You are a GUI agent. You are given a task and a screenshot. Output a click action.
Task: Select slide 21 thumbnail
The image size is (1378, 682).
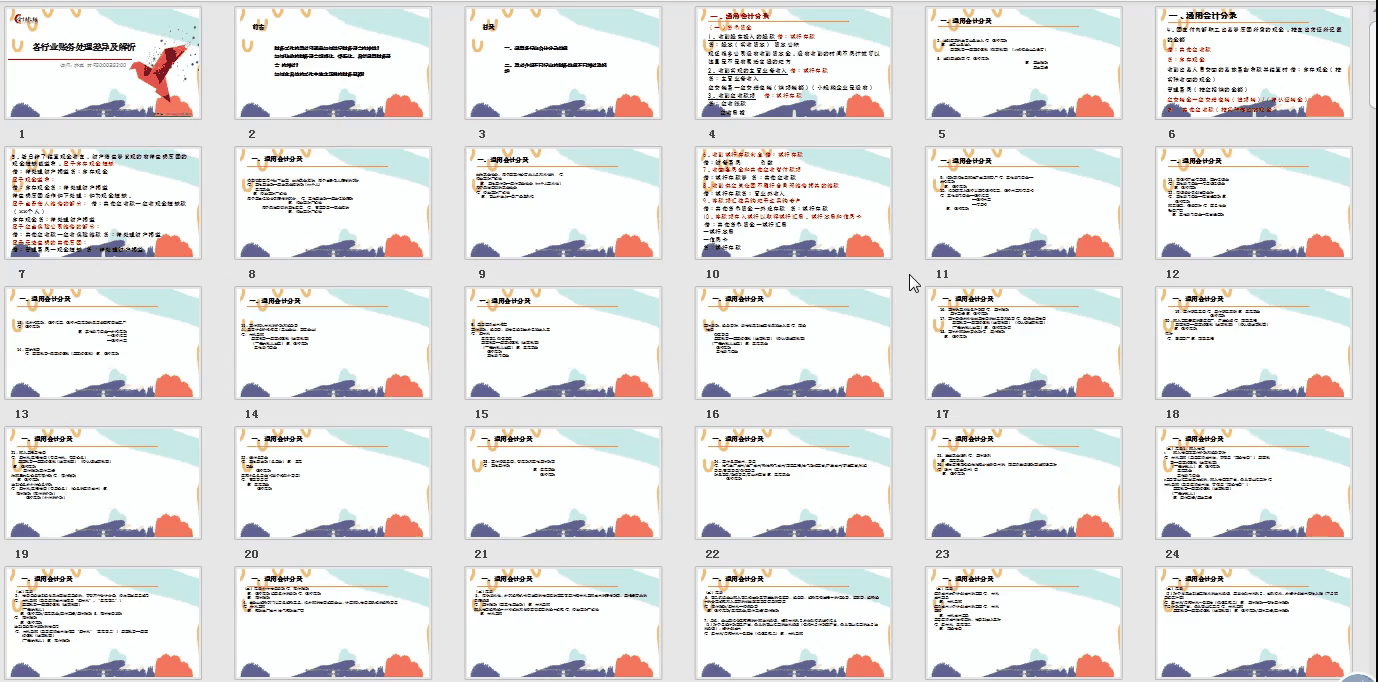tap(564, 483)
